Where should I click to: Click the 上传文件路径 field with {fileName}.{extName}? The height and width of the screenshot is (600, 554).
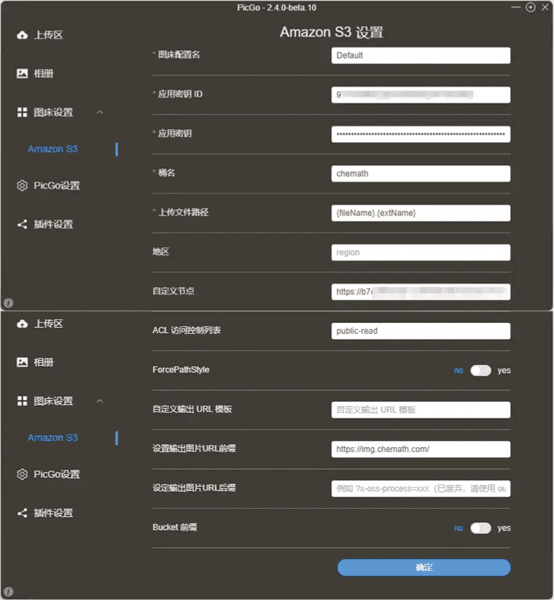click(421, 213)
